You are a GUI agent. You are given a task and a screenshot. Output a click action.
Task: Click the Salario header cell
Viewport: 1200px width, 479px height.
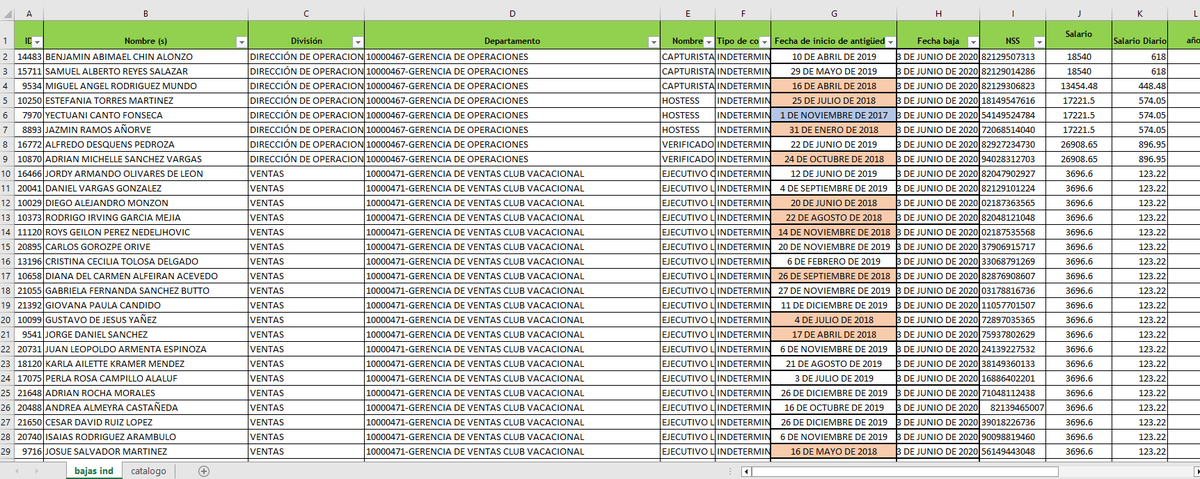tap(1079, 34)
